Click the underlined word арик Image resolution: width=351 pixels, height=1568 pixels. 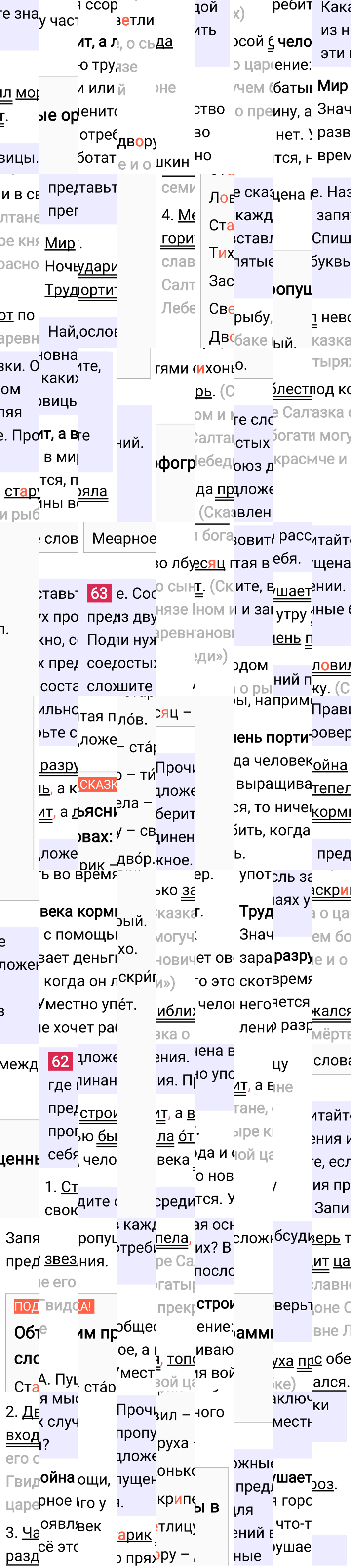134,1535
